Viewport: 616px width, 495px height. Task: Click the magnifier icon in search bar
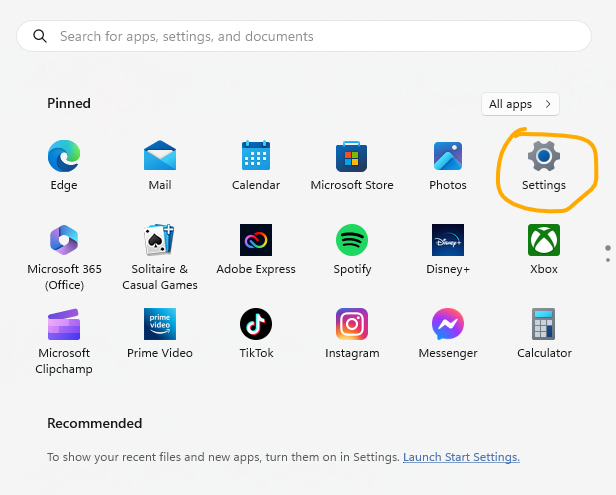point(40,36)
